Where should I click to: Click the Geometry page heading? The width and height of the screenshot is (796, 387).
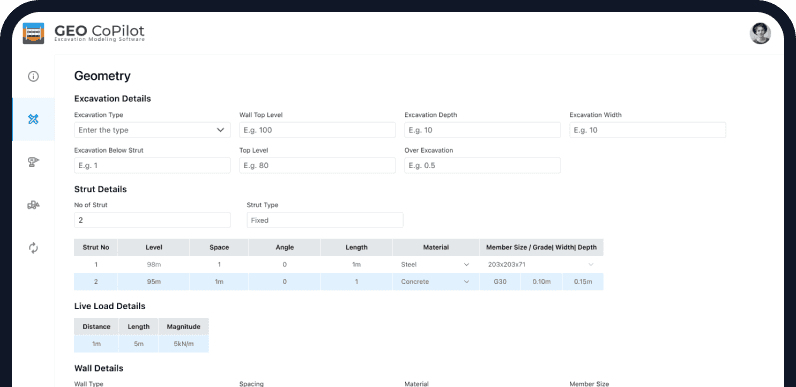pos(103,76)
